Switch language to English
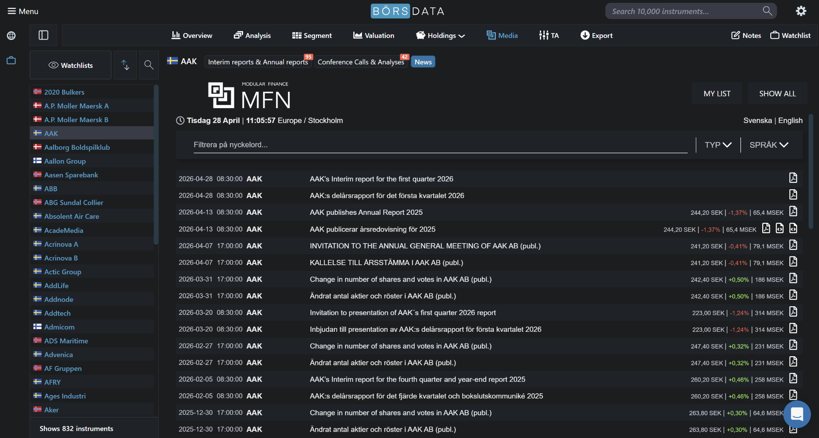This screenshot has width=819, height=438. click(x=790, y=121)
